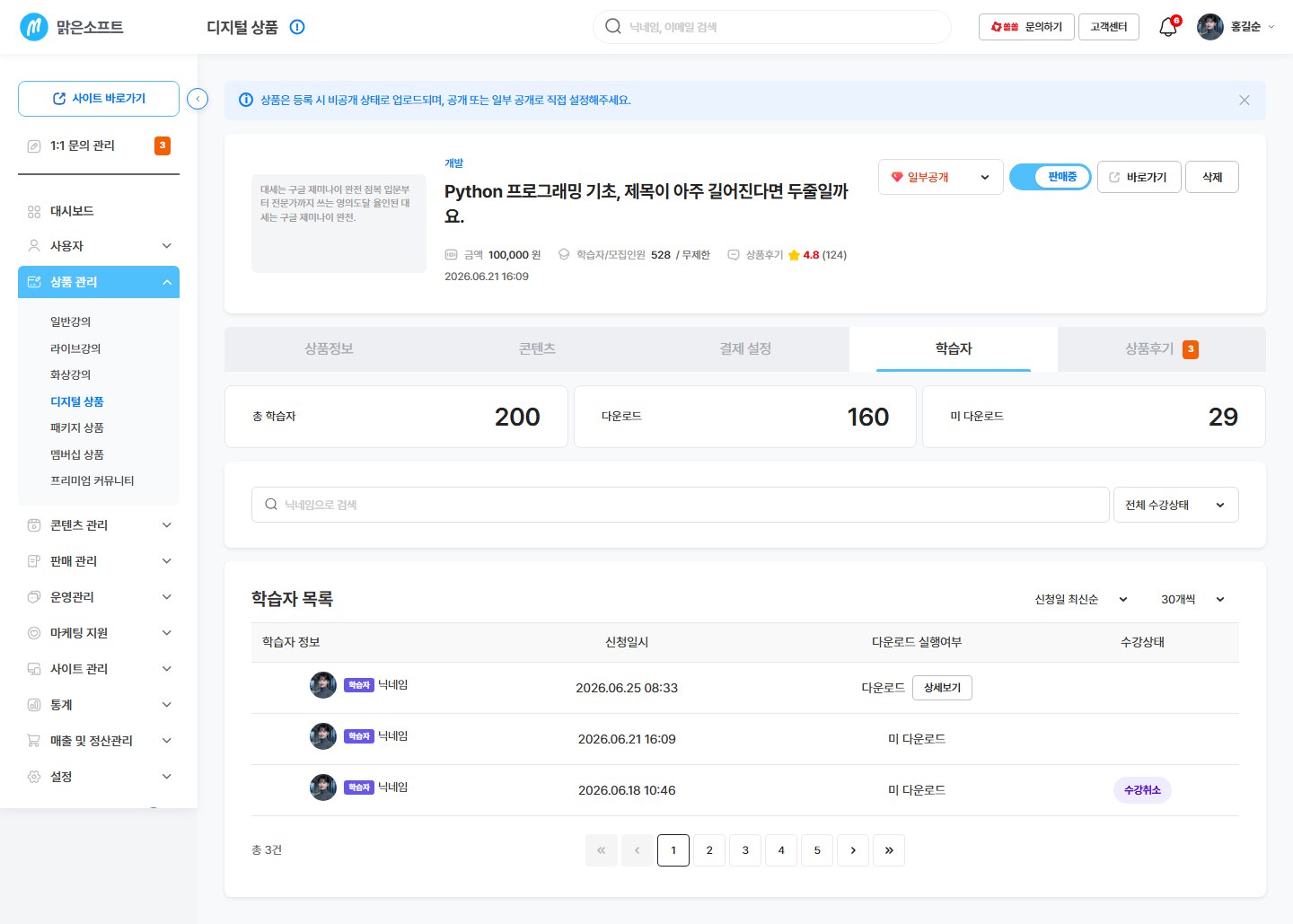Switch to the 결제 설정 tab
The image size is (1293, 924).
[745, 348]
